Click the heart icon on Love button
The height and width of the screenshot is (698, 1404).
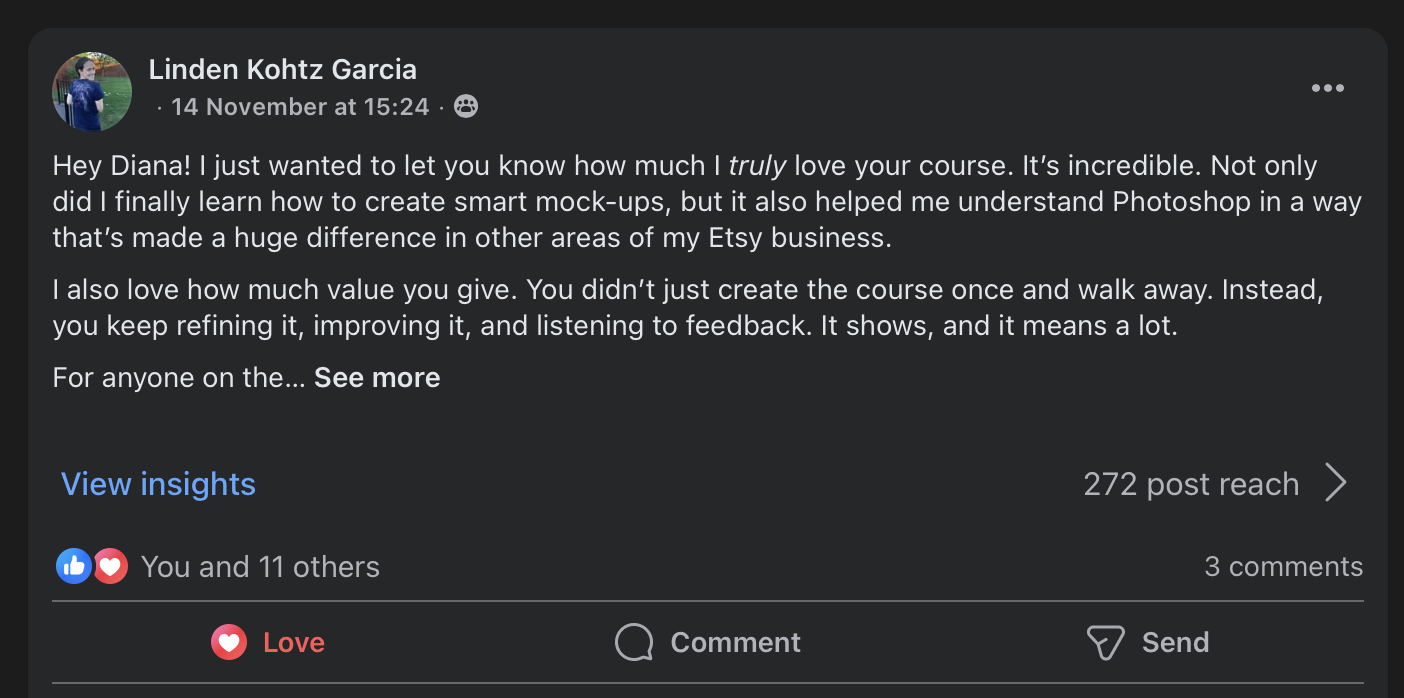tap(229, 642)
